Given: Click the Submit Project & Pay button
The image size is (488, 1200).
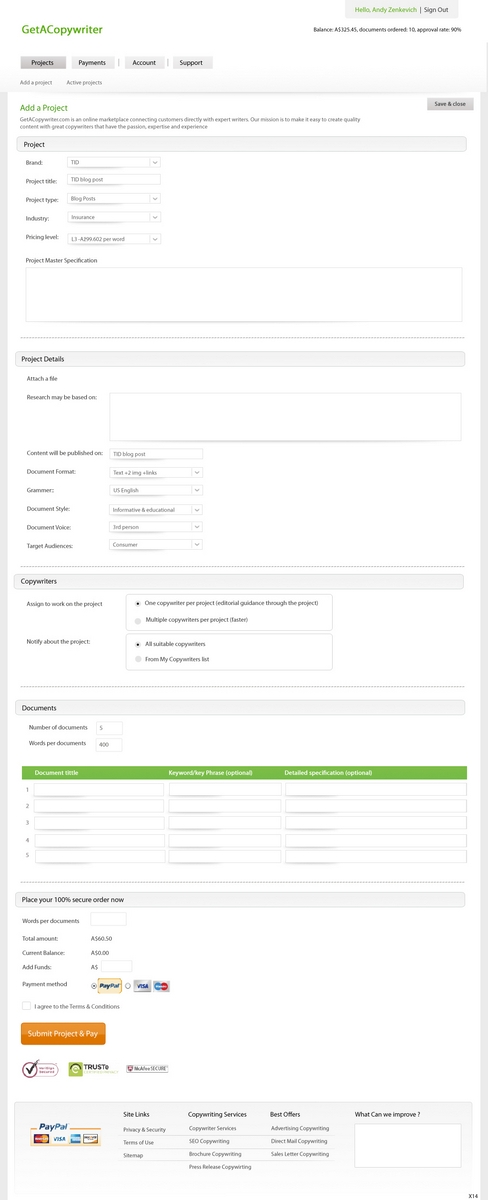Looking at the screenshot, I should tap(63, 1033).
